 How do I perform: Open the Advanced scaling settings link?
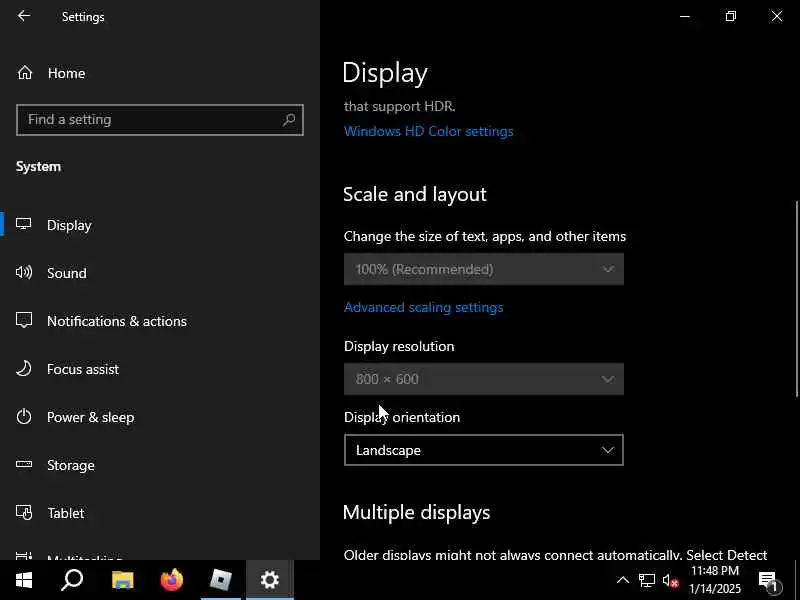tap(423, 307)
